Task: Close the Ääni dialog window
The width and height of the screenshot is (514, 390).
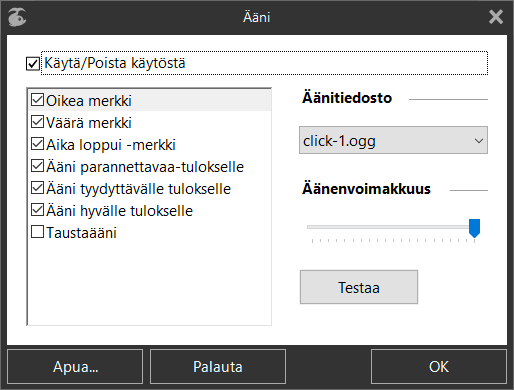Action: 496,17
